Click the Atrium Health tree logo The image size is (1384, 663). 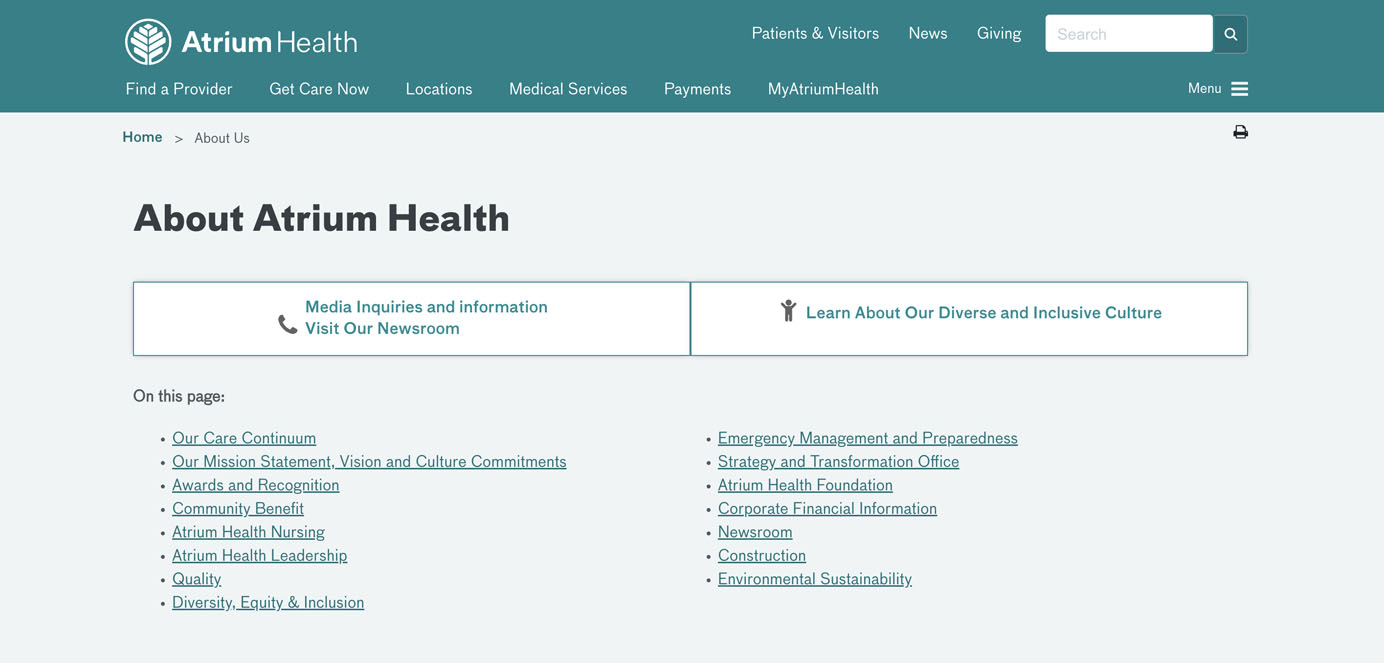pyautogui.click(x=148, y=42)
